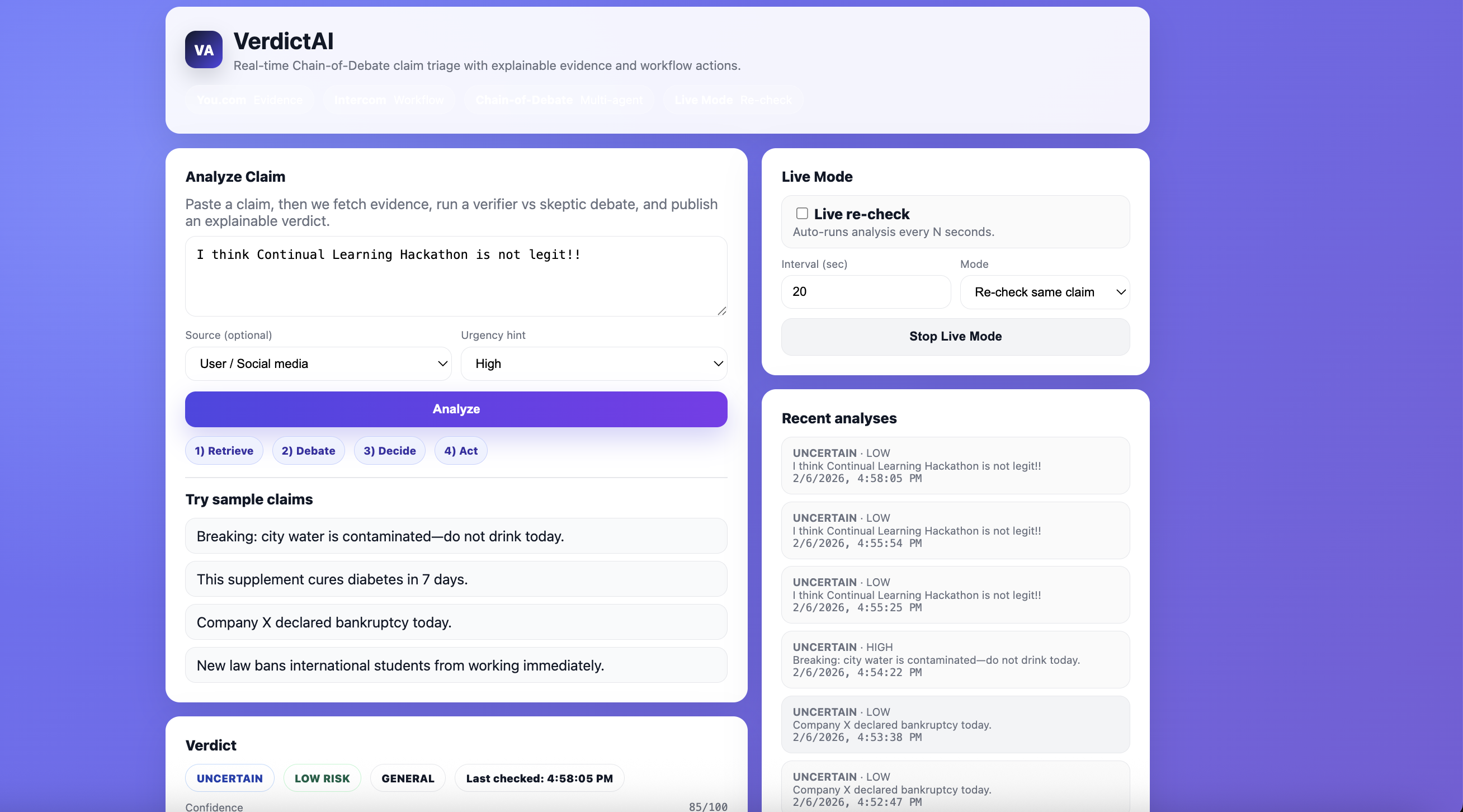Select the 3) Decide step pill
Viewport: 1463px width, 812px height.
point(389,451)
